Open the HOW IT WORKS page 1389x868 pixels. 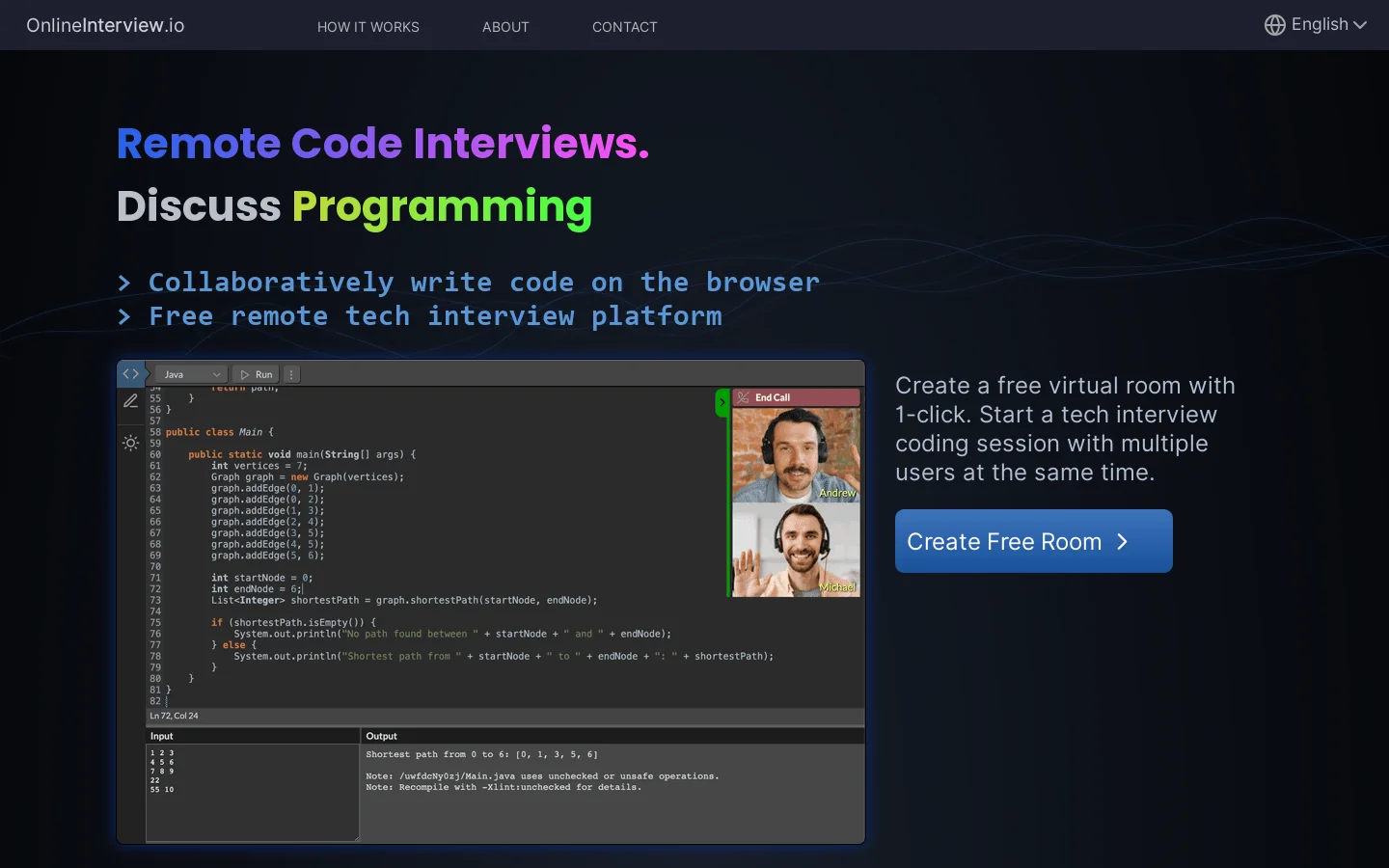(x=368, y=27)
